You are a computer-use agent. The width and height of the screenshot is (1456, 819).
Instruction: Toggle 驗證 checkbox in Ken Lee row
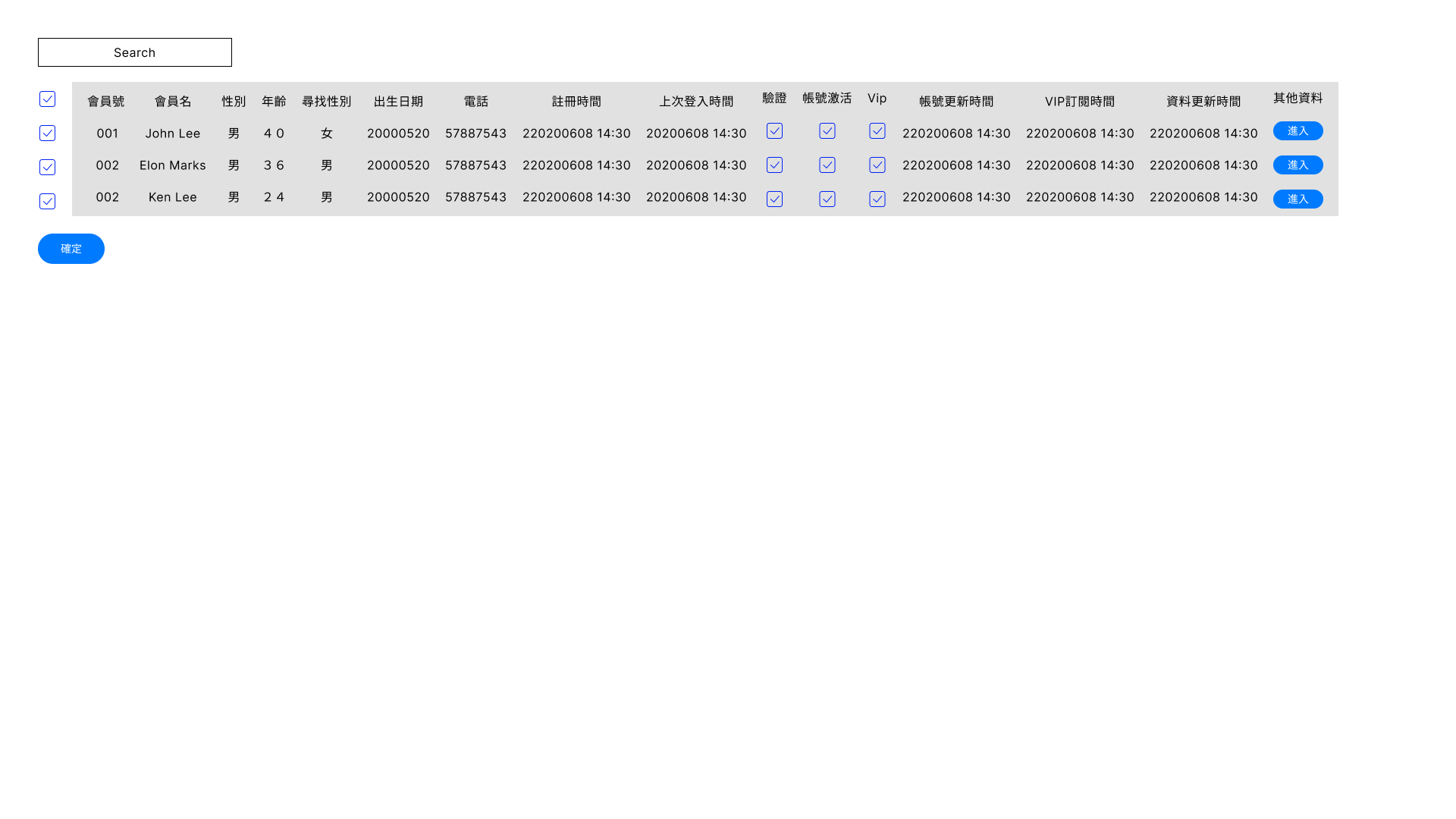point(774,199)
